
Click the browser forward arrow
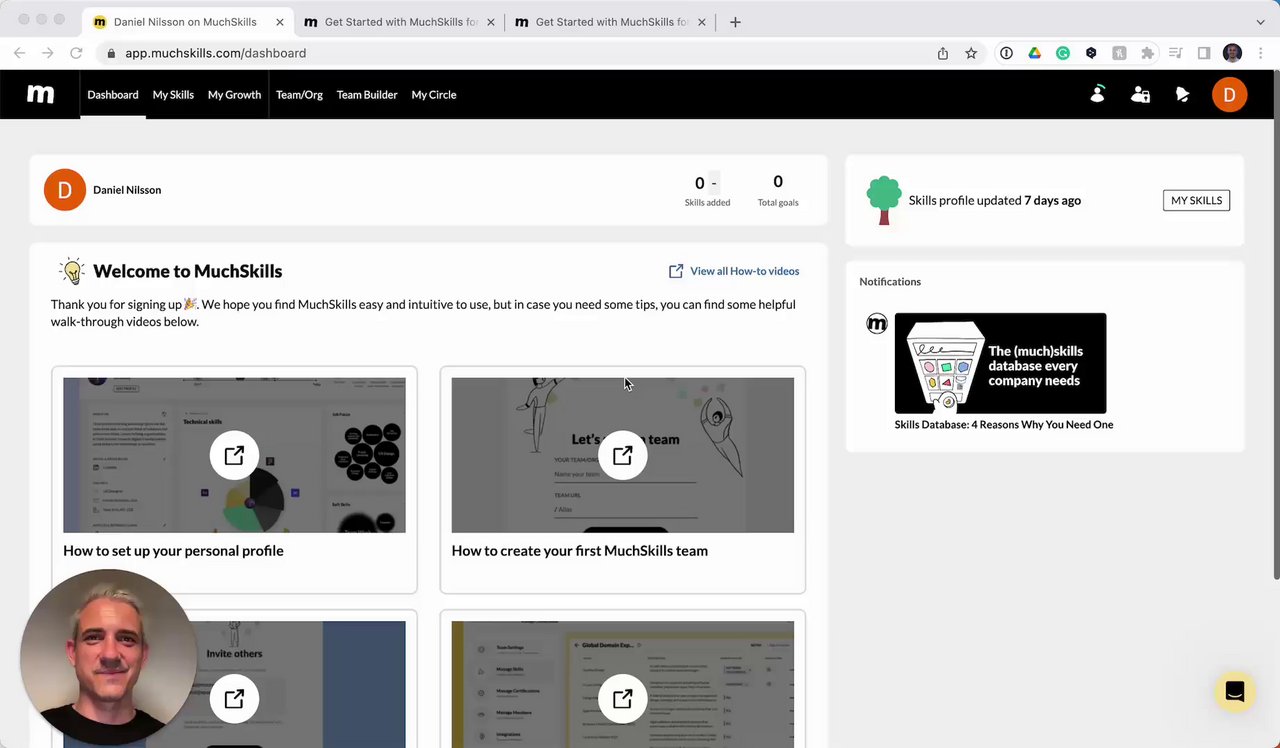click(47, 53)
